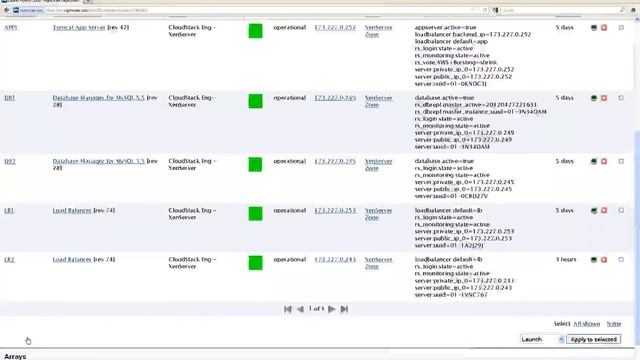
Task: Open LB1's Load Balancer template link
Action: pos(72,211)
